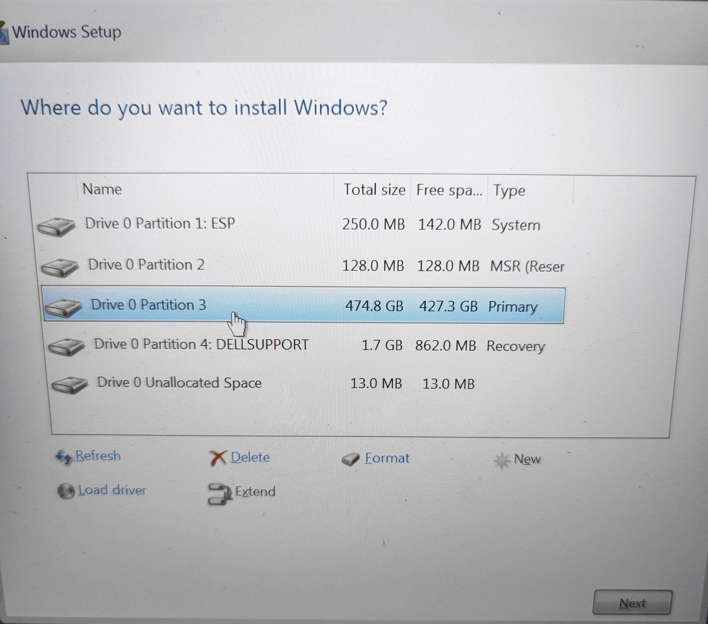Screen dimensions: 708x624
Task: Open the Load driver link
Action: (112, 490)
